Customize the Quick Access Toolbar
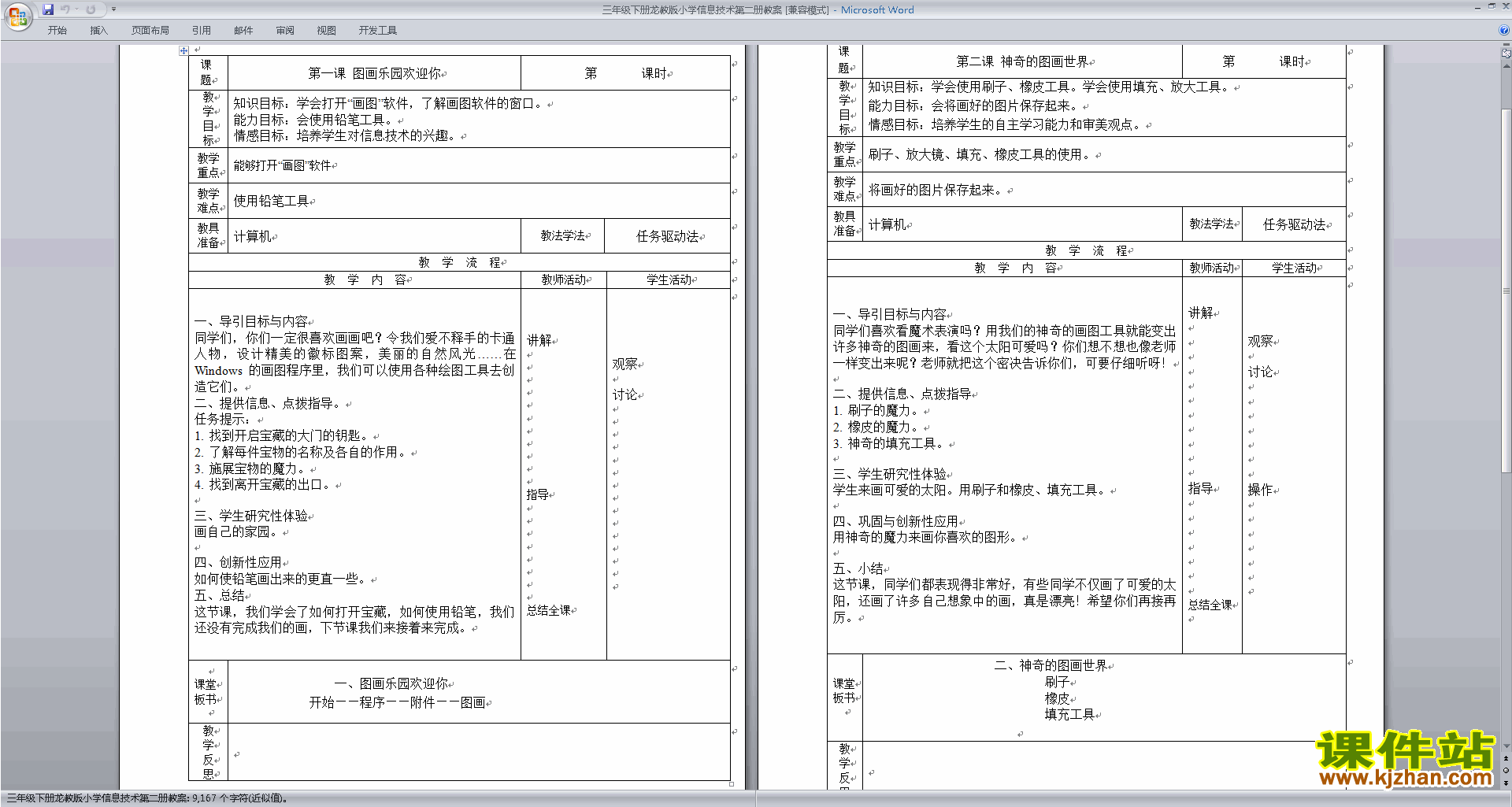 tap(113, 9)
